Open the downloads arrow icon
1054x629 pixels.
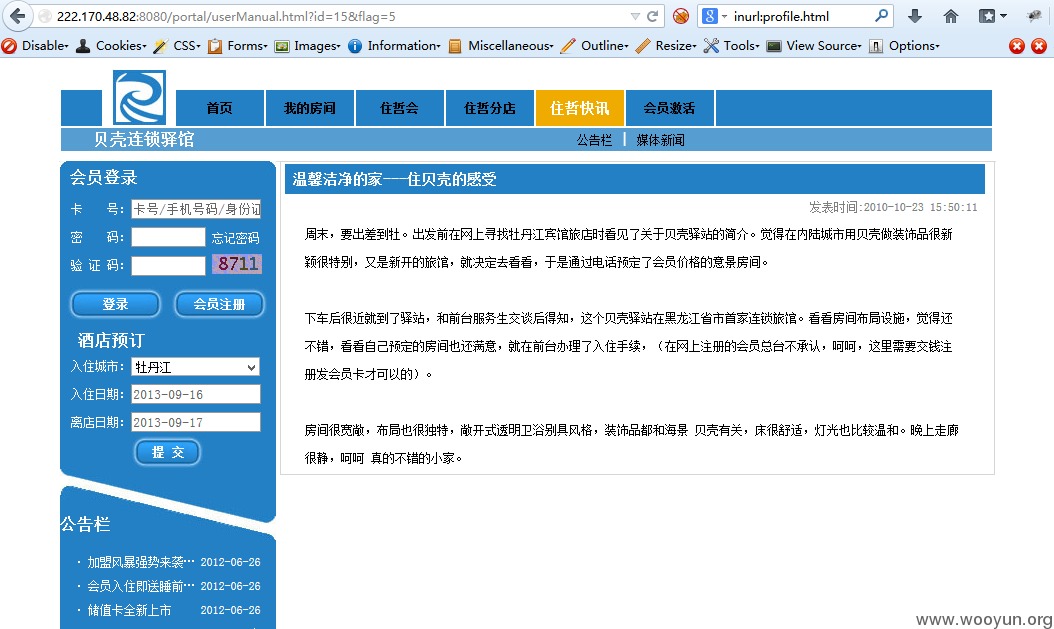tap(915, 16)
